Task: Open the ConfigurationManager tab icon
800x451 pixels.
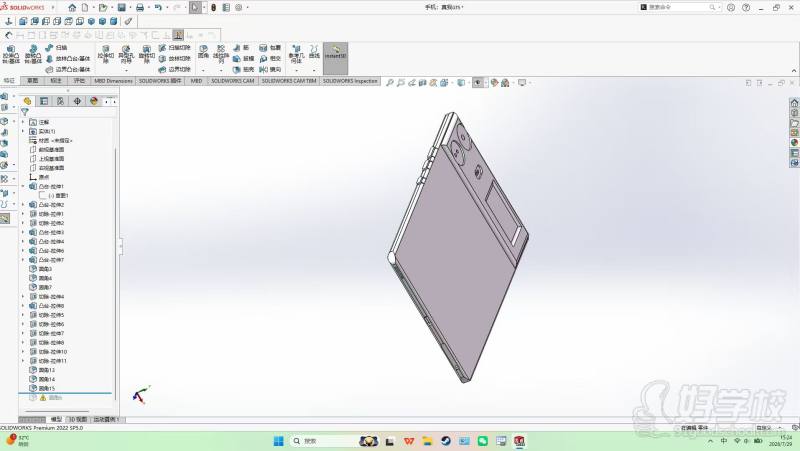Action: pyautogui.click(x=61, y=101)
